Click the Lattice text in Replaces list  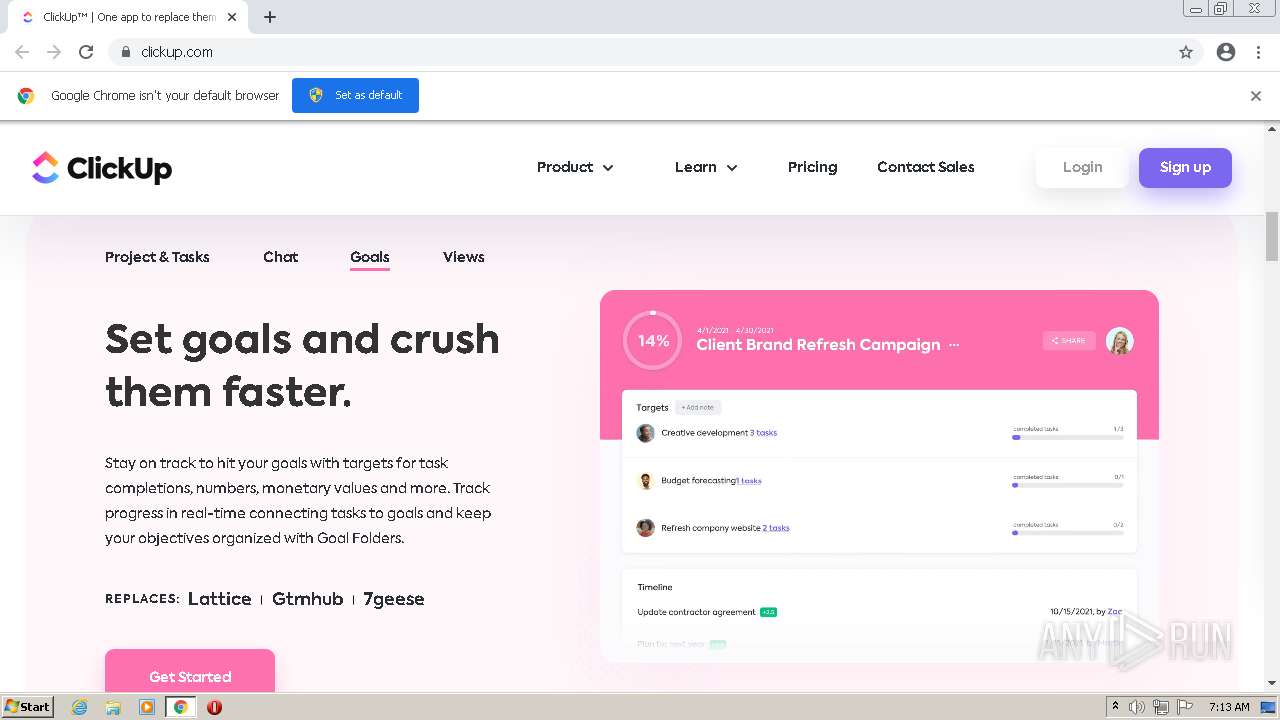point(220,599)
